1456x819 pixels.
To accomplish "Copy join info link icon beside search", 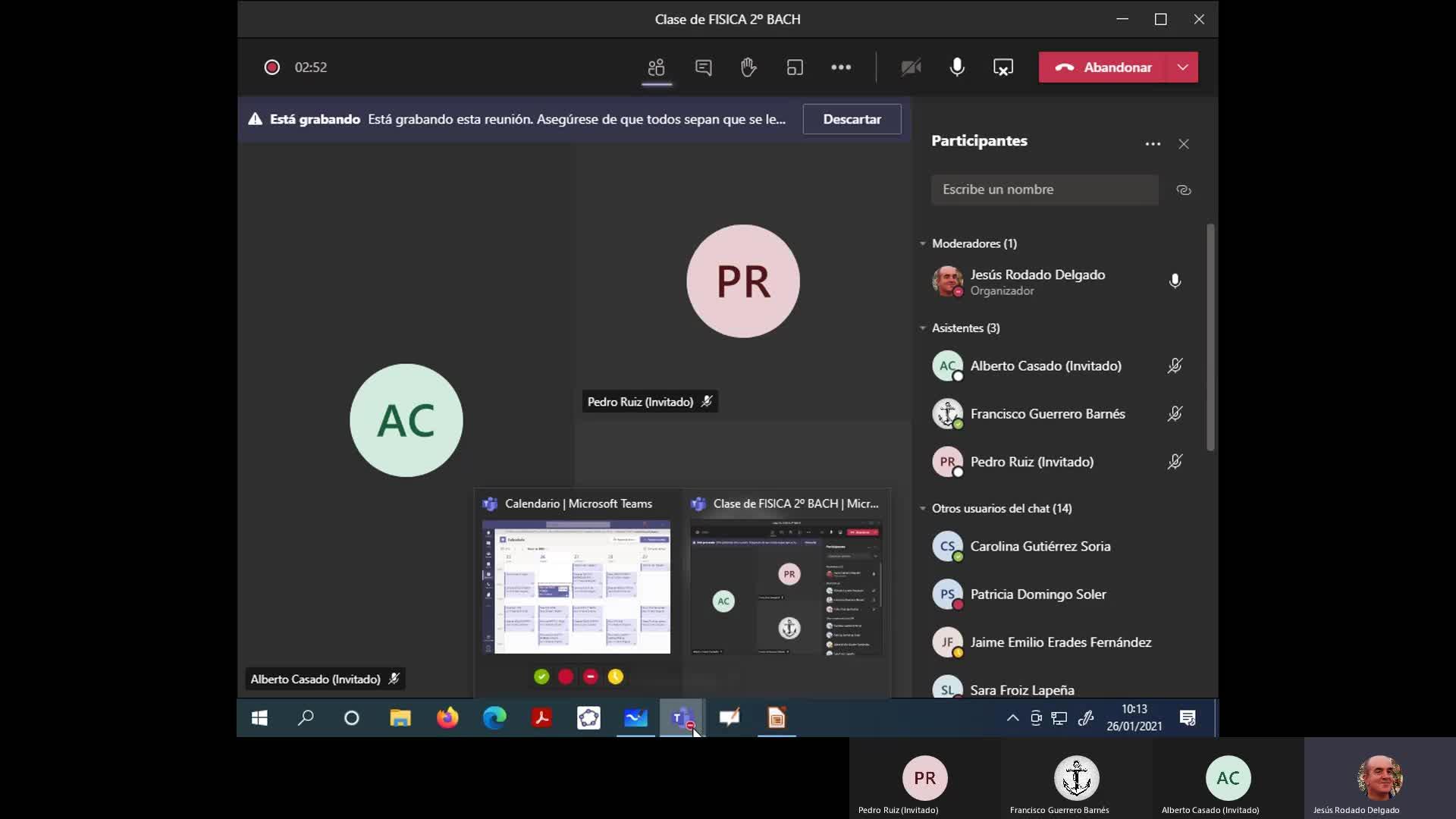I will click(x=1183, y=190).
